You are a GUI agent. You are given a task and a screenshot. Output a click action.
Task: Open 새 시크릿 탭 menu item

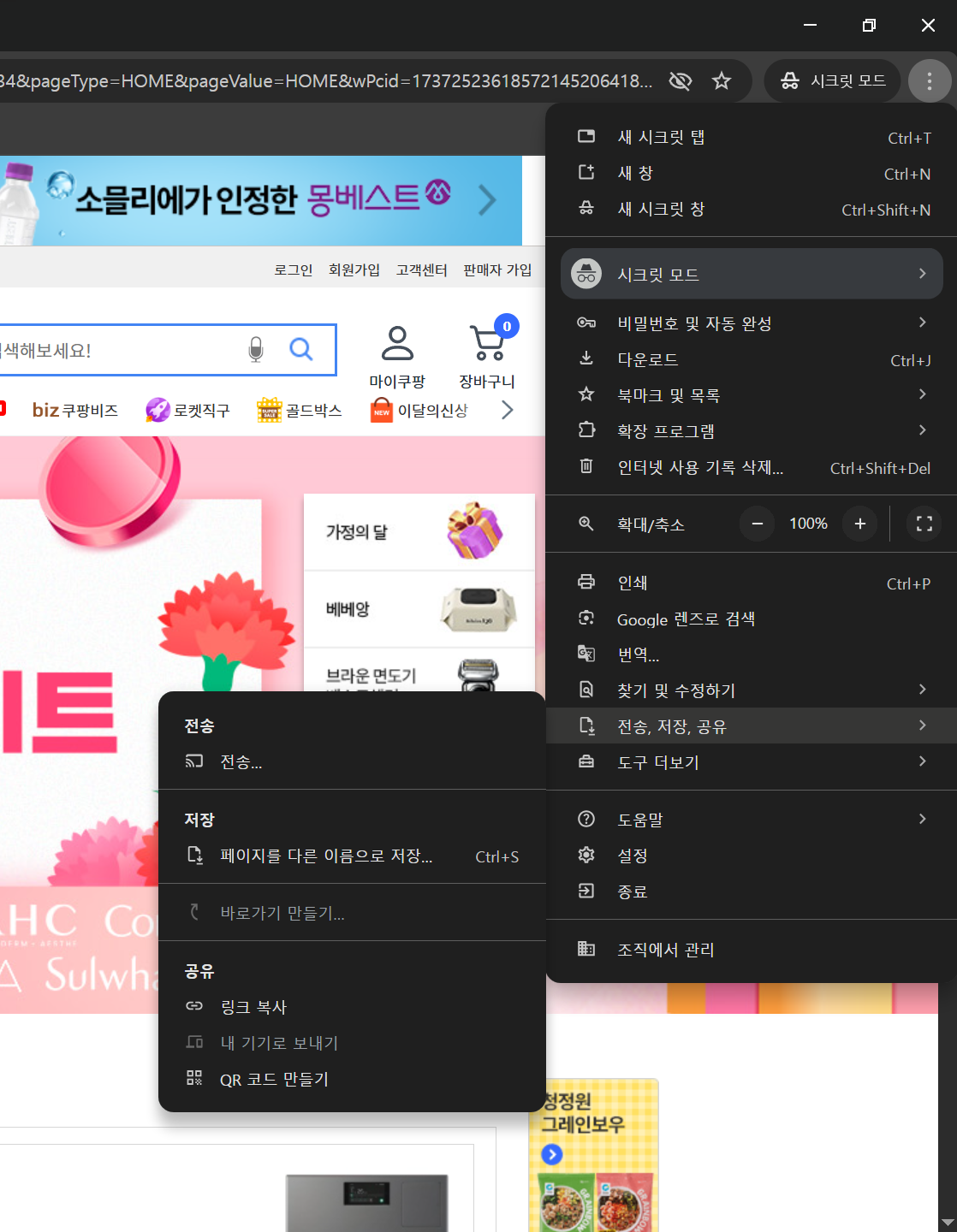[751, 137]
